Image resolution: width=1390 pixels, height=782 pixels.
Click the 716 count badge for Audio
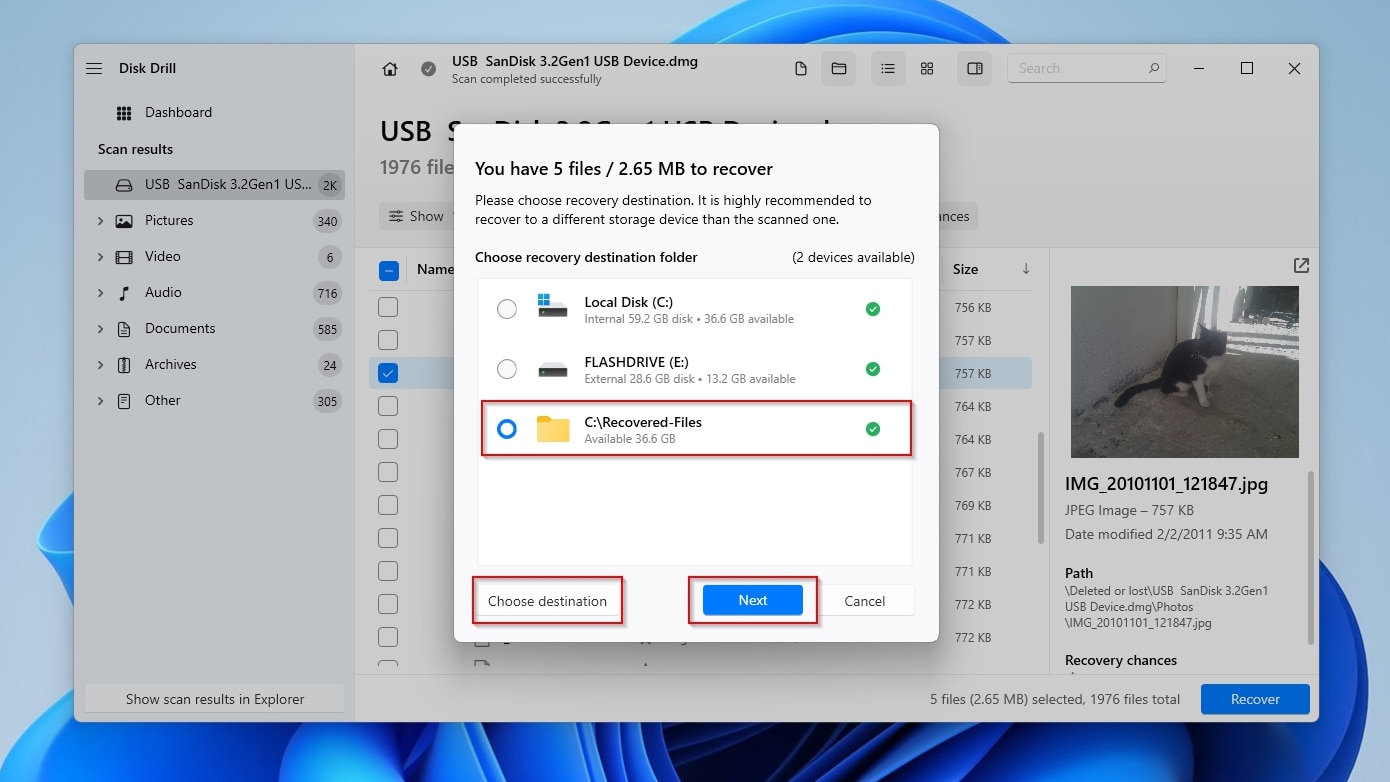326,293
